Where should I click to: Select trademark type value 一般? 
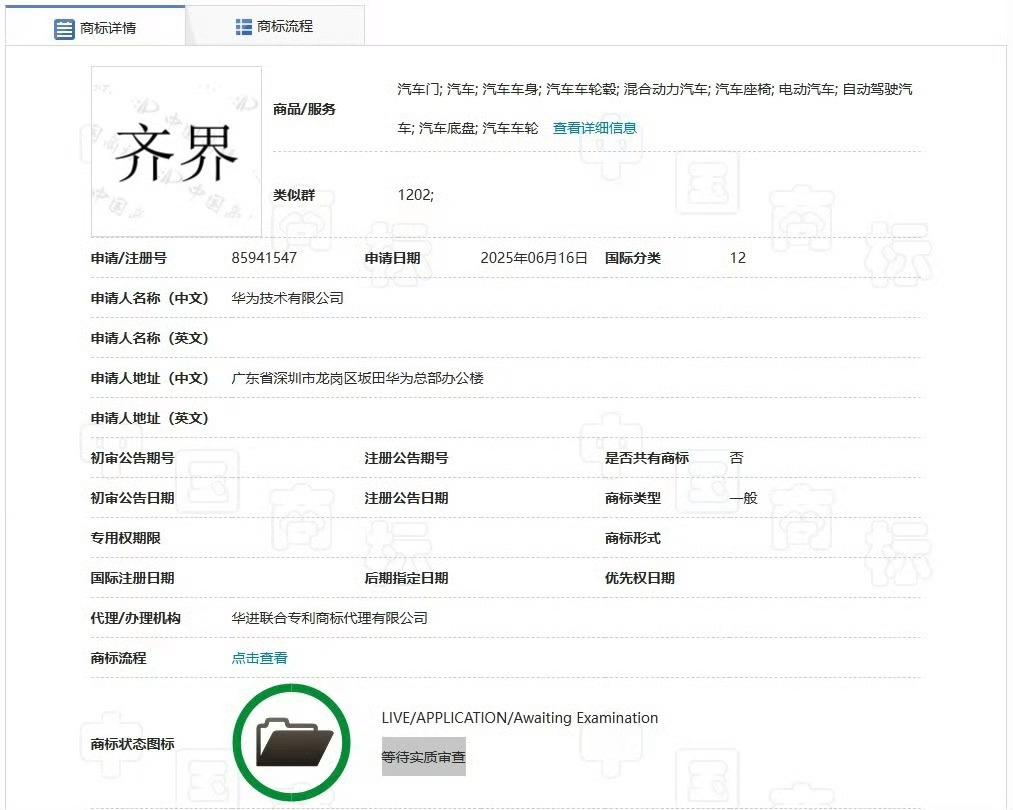tap(743, 498)
